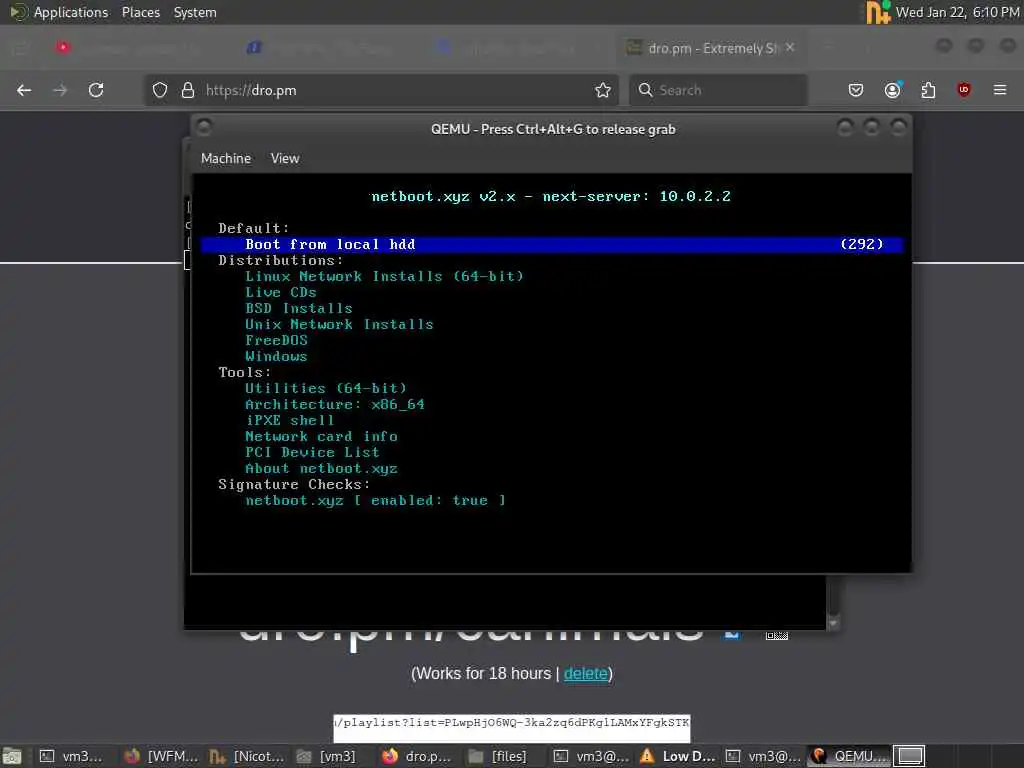Click the search magnifier icon
This screenshot has width=1024, height=768.
click(x=645, y=90)
